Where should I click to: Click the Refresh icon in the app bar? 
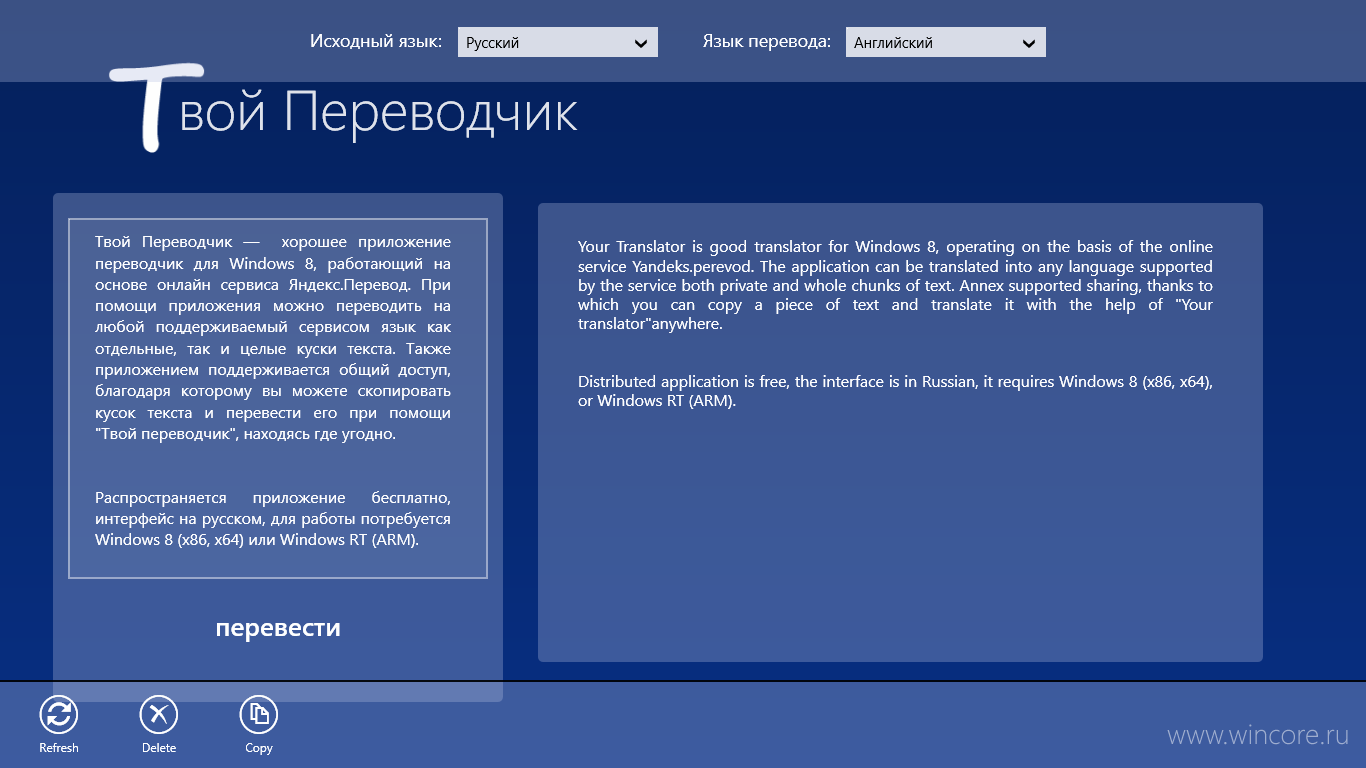pos(59,714)
